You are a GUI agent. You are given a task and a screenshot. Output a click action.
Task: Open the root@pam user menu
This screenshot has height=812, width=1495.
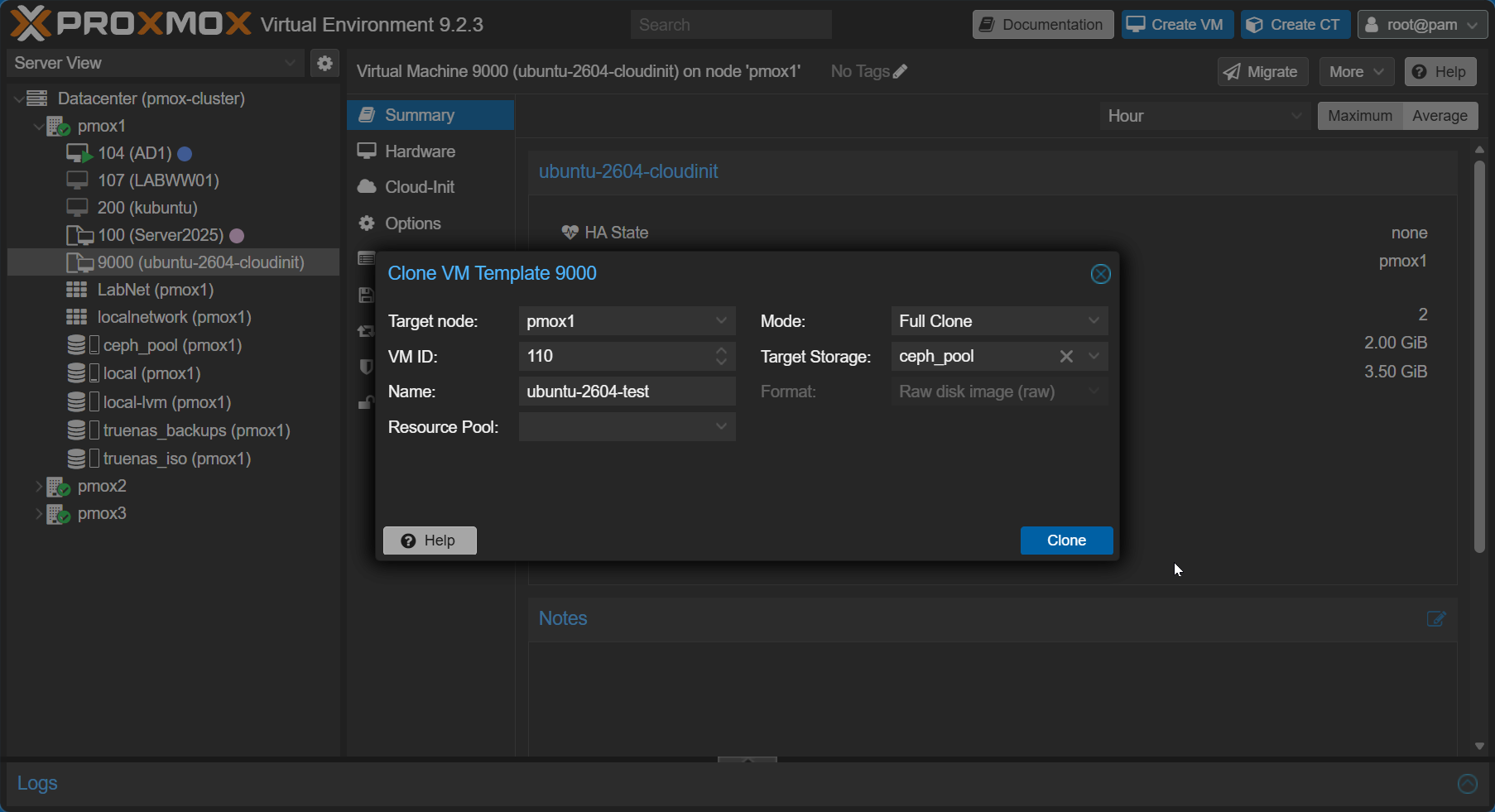point(1422,25)
